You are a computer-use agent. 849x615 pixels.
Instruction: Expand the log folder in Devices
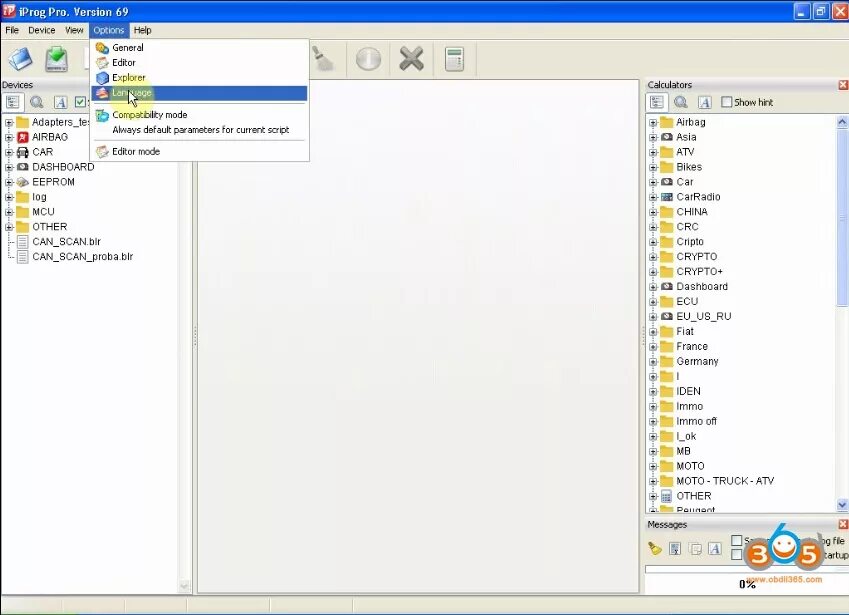[x=9, y=197]
